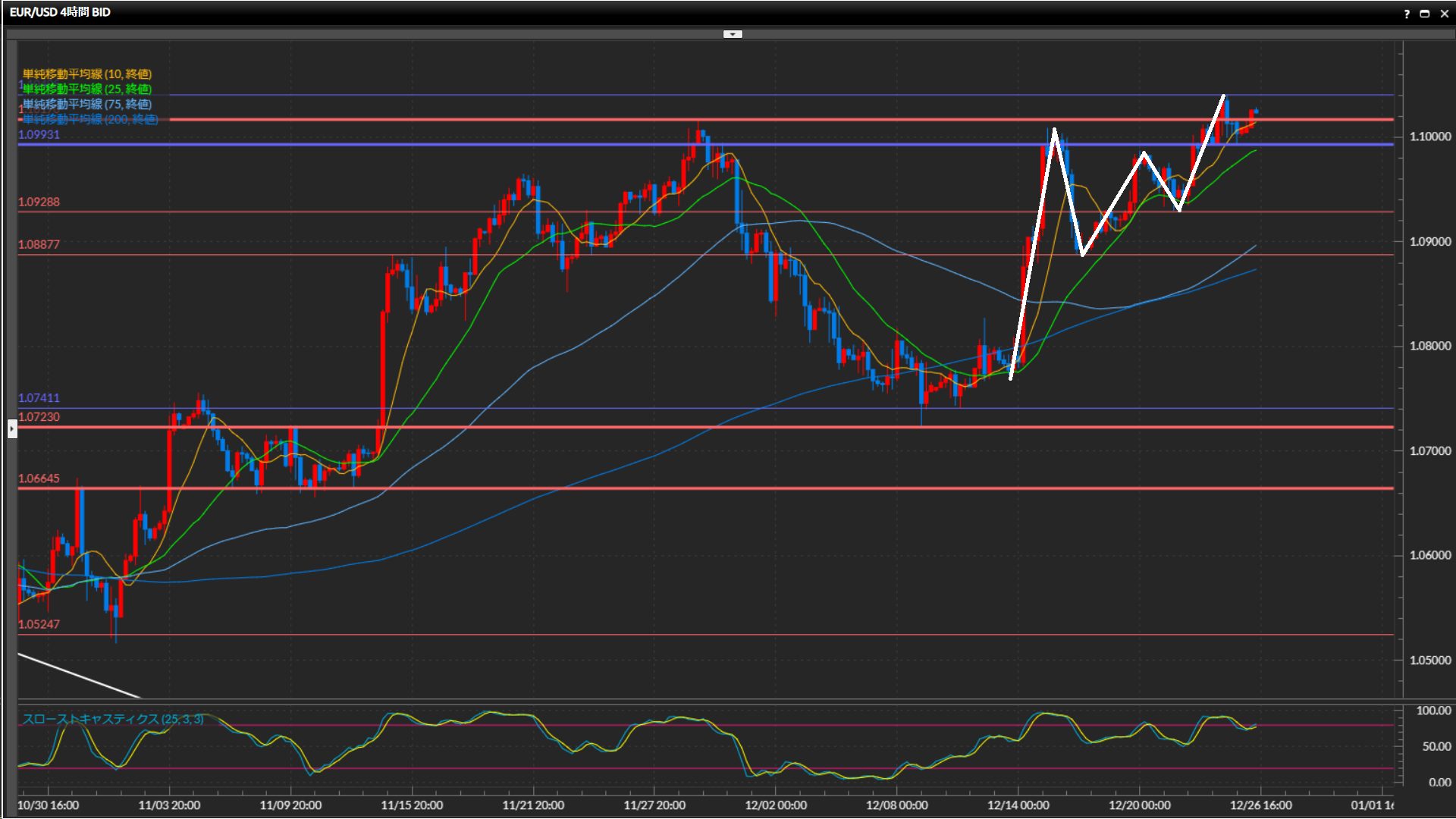Click the 12/14 00:00 time axis label
Viewport: 1456px width, 819px height.
1018,805
